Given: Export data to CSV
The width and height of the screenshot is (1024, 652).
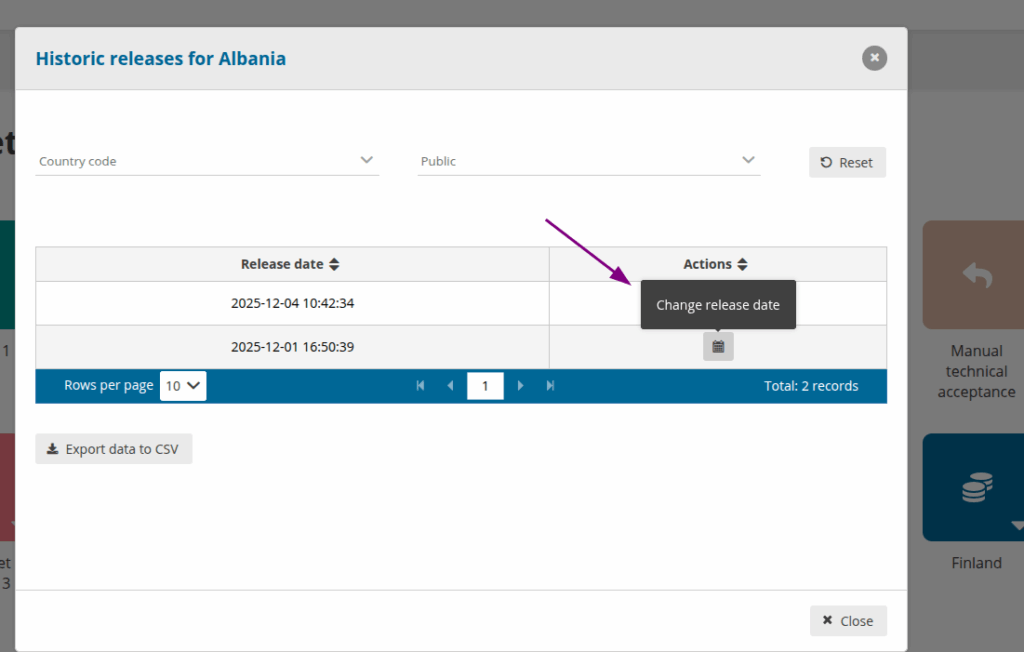Looking at the screenshot, I should pyautogui.click(x=113, y=449).
